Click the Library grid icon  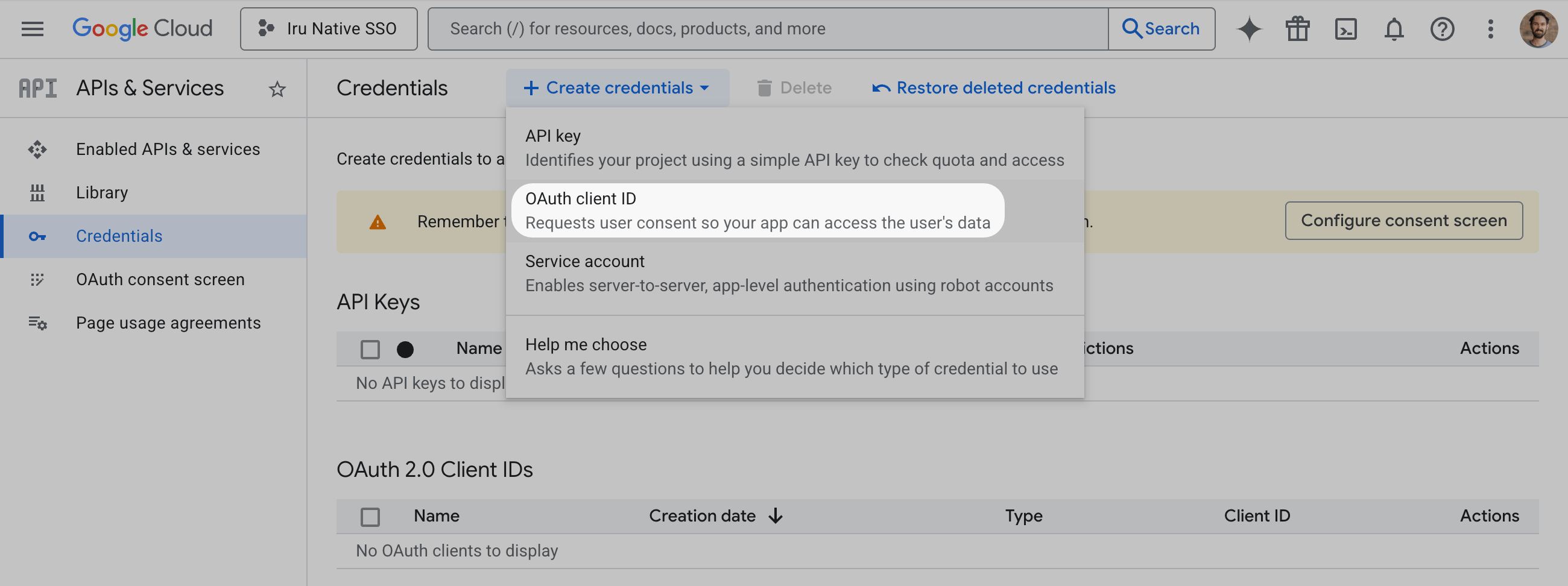pos(37,192)
